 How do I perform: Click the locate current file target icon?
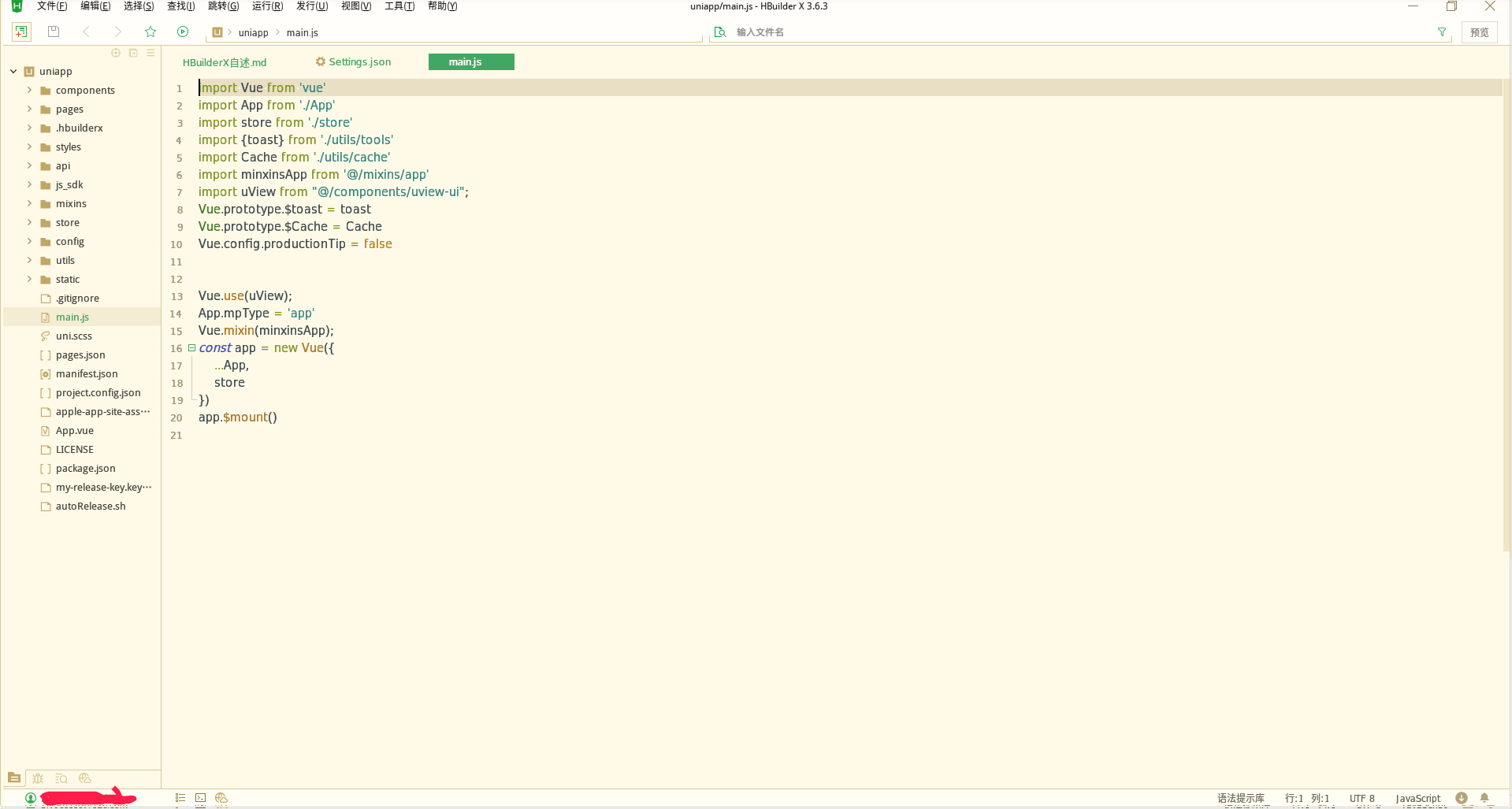tap(116, 53)
